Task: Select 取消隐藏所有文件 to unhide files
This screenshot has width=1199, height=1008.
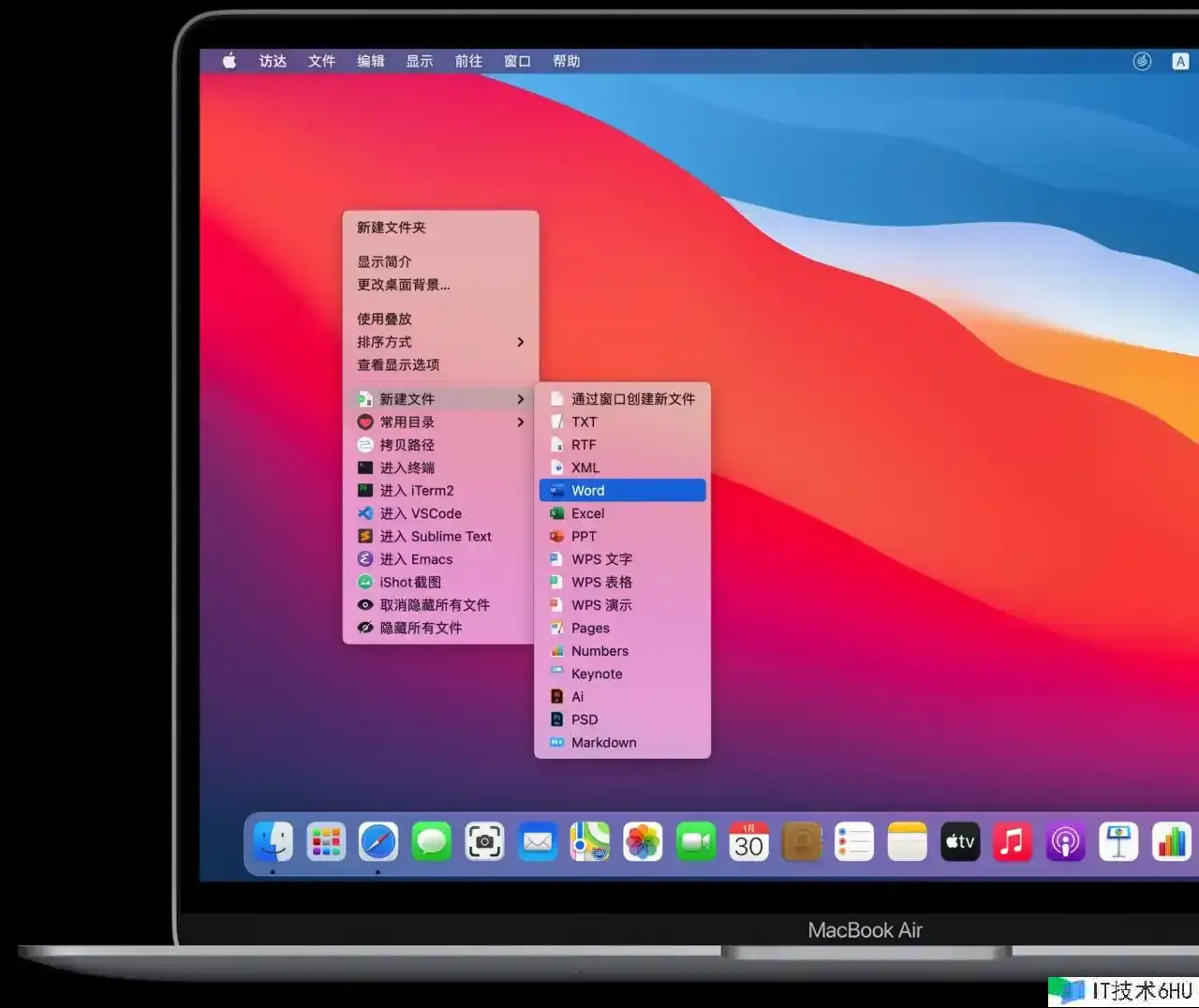Action: pos(435,605)
